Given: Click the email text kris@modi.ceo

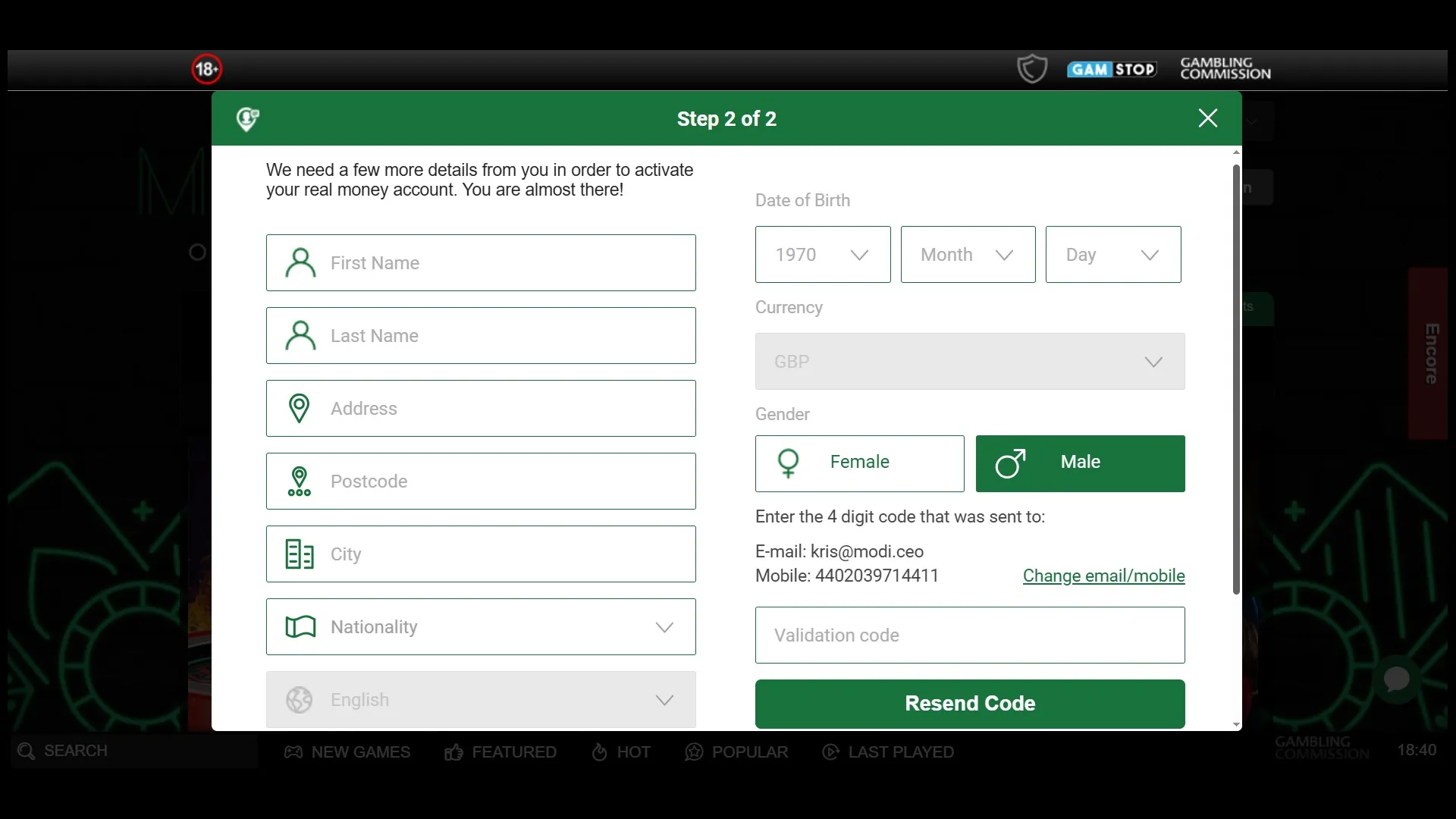Looking at the screenshot, I should [867, 551].
